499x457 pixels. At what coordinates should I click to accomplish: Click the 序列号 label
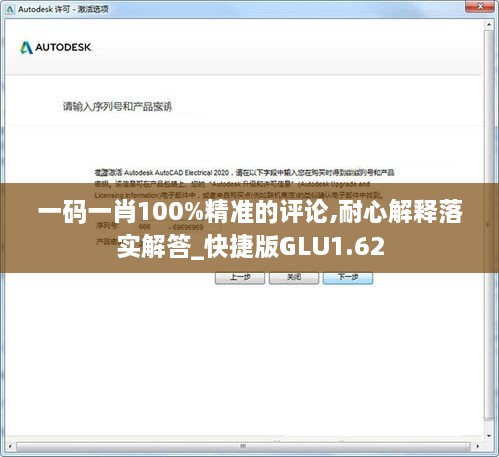coord(107,226)
